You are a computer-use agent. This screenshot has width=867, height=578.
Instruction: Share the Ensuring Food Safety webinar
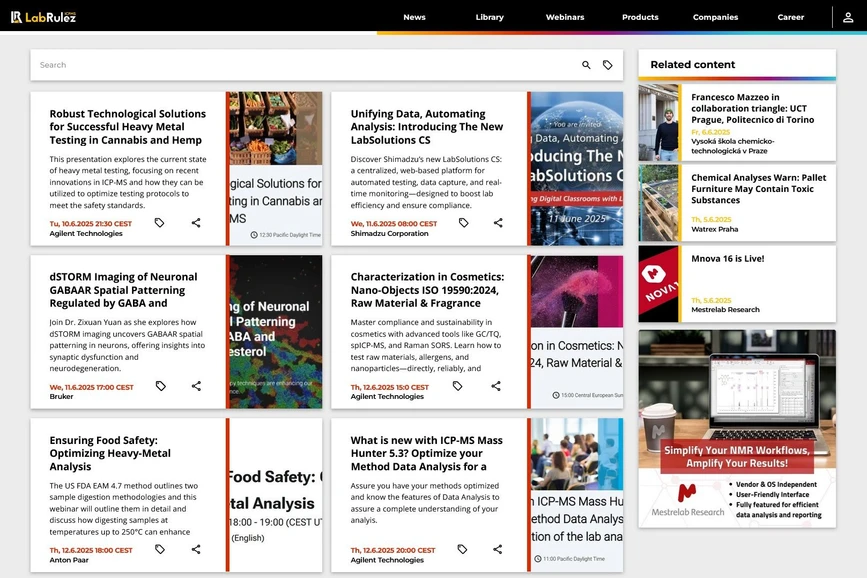[196, 549]
